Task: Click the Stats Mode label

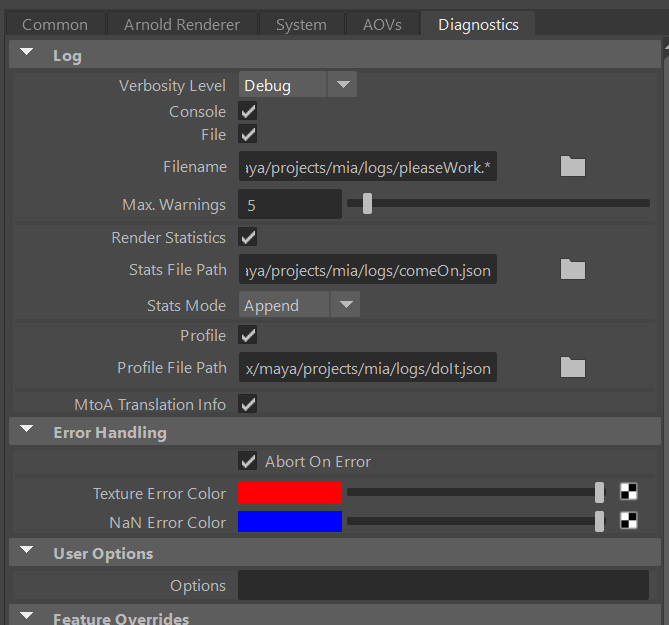Action: [186, 305]
